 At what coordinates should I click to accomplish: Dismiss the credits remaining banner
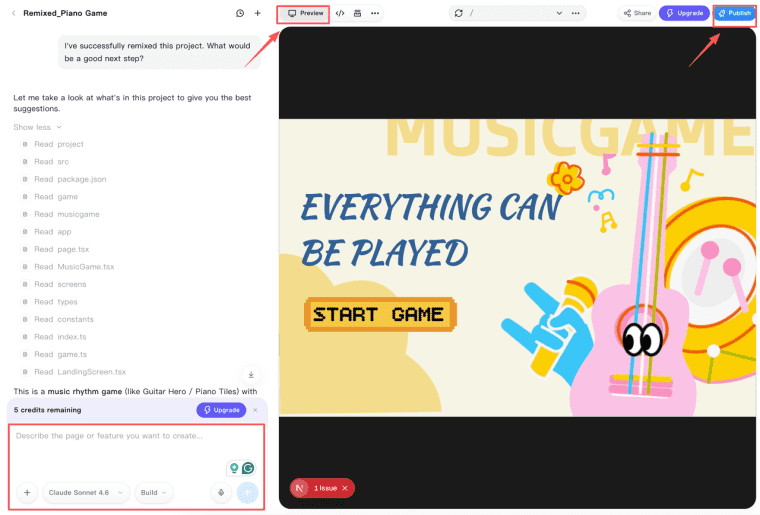pos(255,410)
